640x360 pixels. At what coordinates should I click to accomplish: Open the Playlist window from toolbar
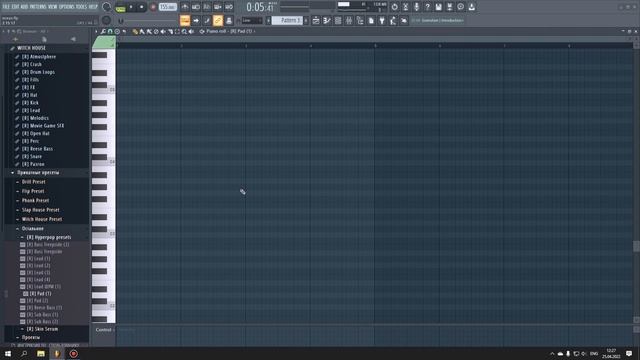[316, 20]
